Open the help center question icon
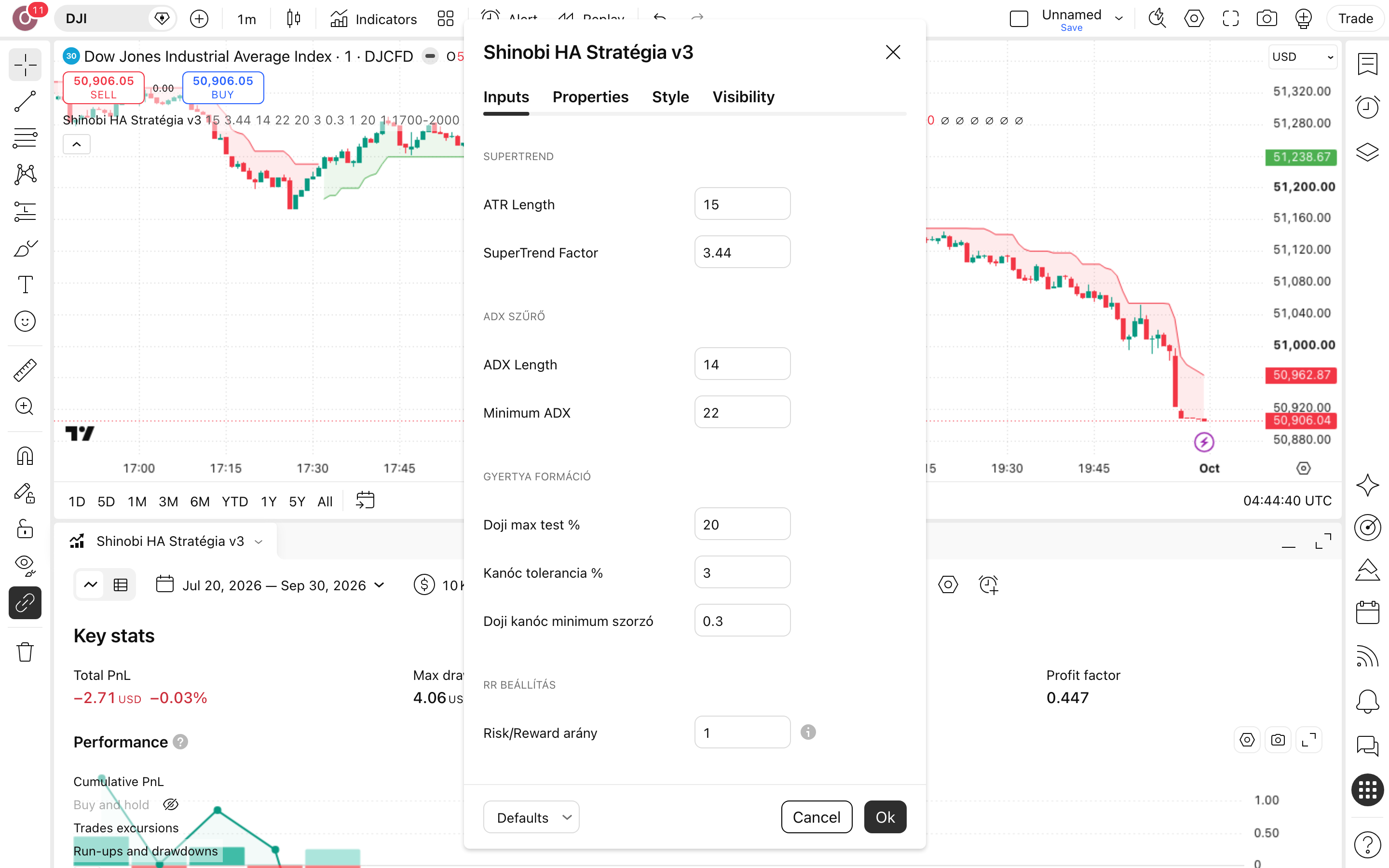1389x868 pixels. tap(1368, 844)
